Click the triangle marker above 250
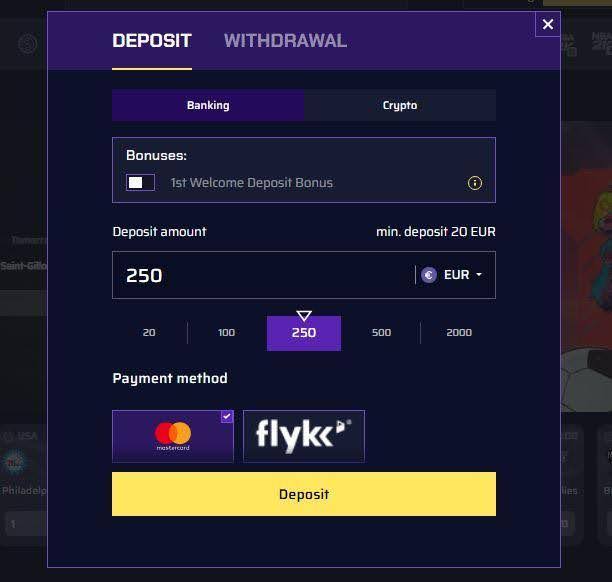Image resolution: width=612 pixels, height=582 pixels. click(x=304, y=315)
